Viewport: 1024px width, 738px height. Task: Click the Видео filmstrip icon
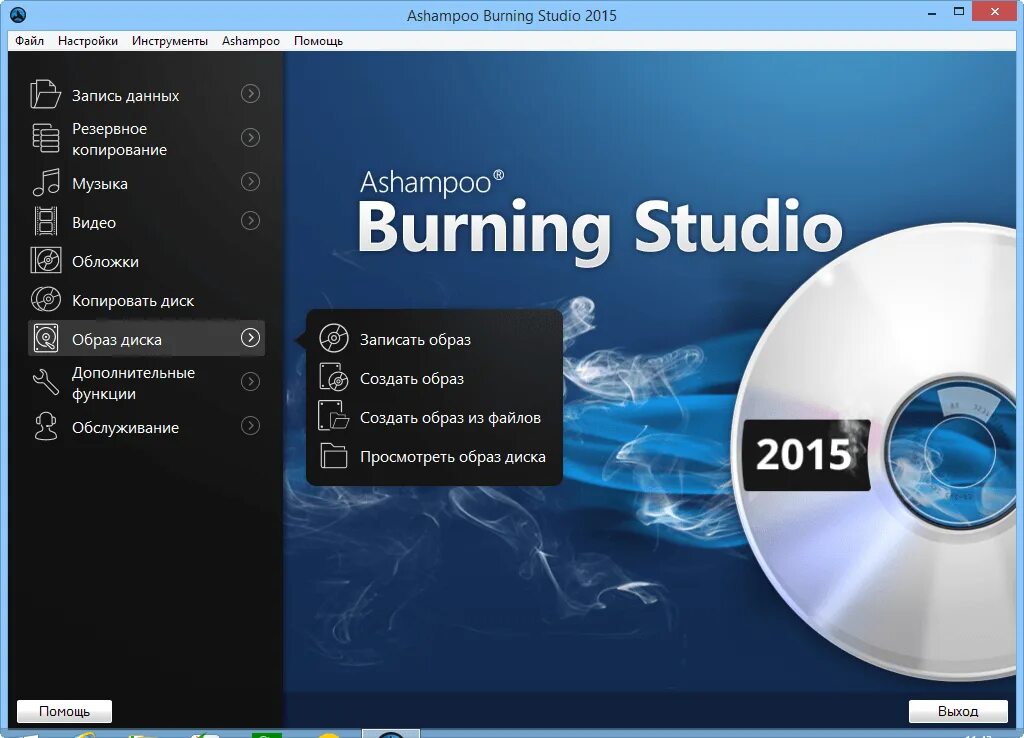point(46,221)
